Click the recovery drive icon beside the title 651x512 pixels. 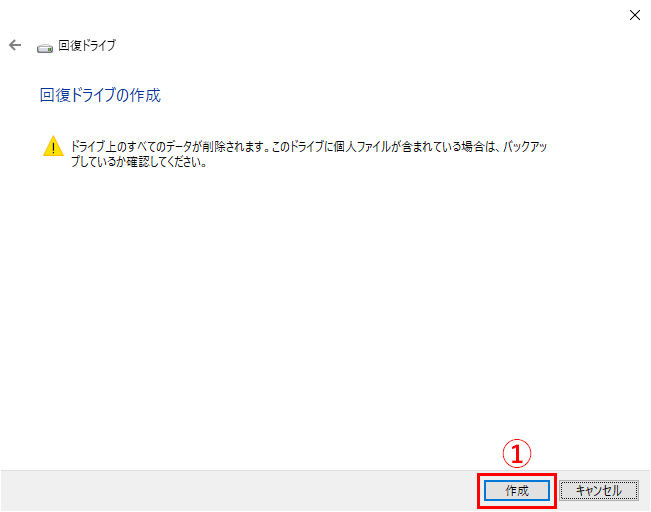click(x=45, y=48)
